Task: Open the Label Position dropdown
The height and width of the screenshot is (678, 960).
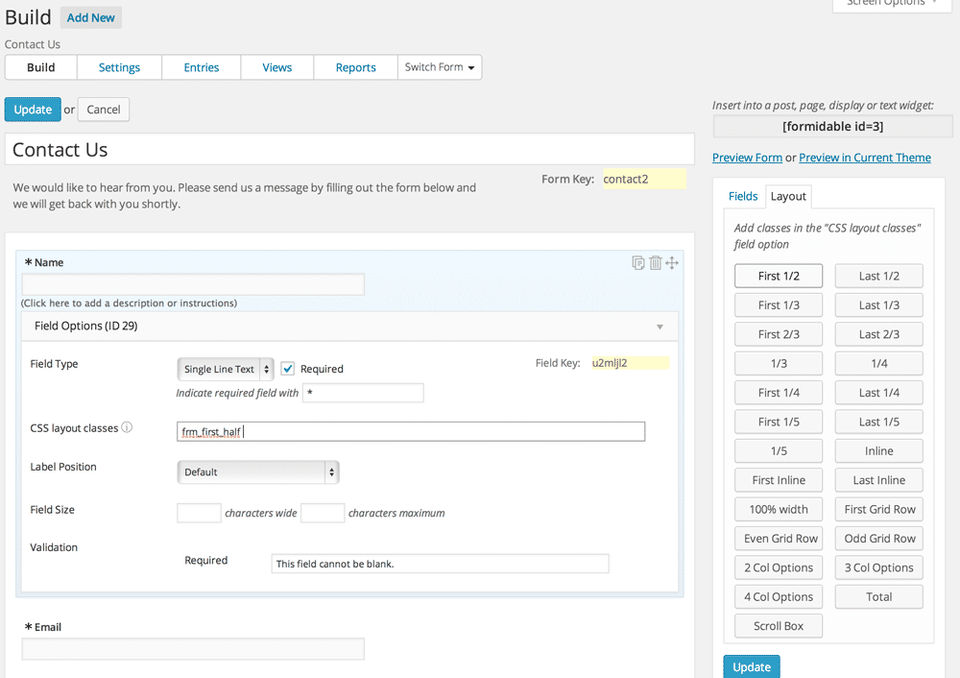Action: (258, 472)
